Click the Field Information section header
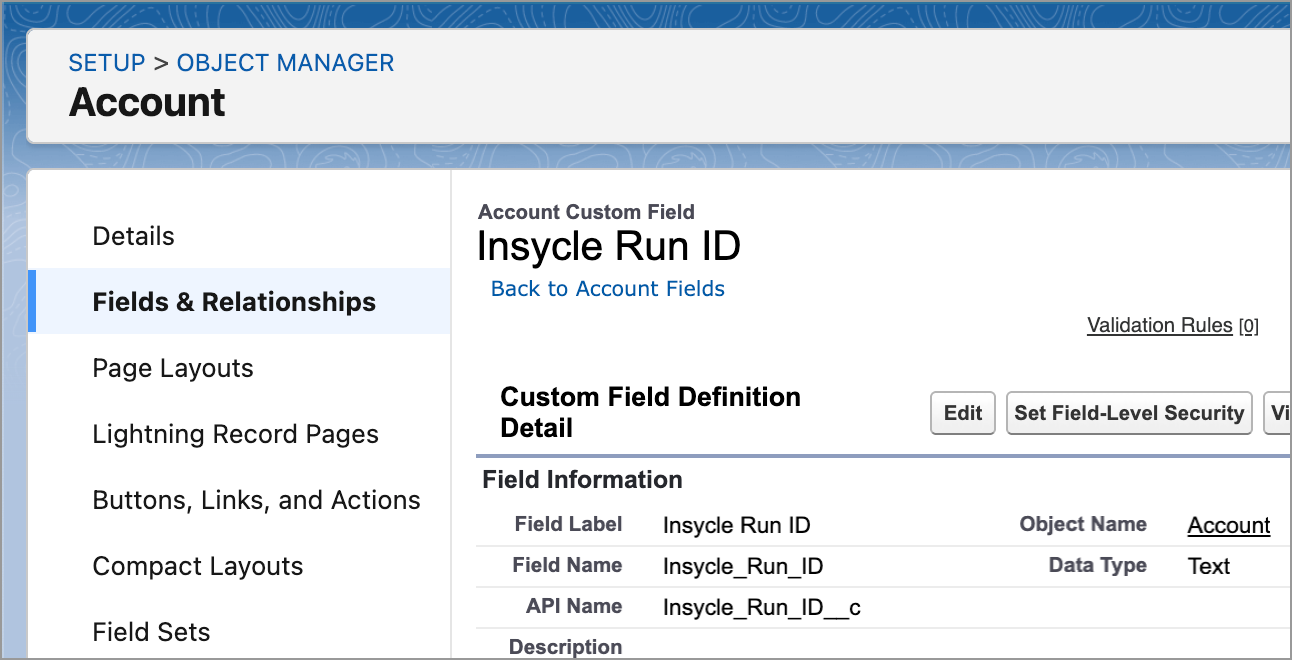The width and height of the screenshot is (1292, 660). click(x=583, y=480)
